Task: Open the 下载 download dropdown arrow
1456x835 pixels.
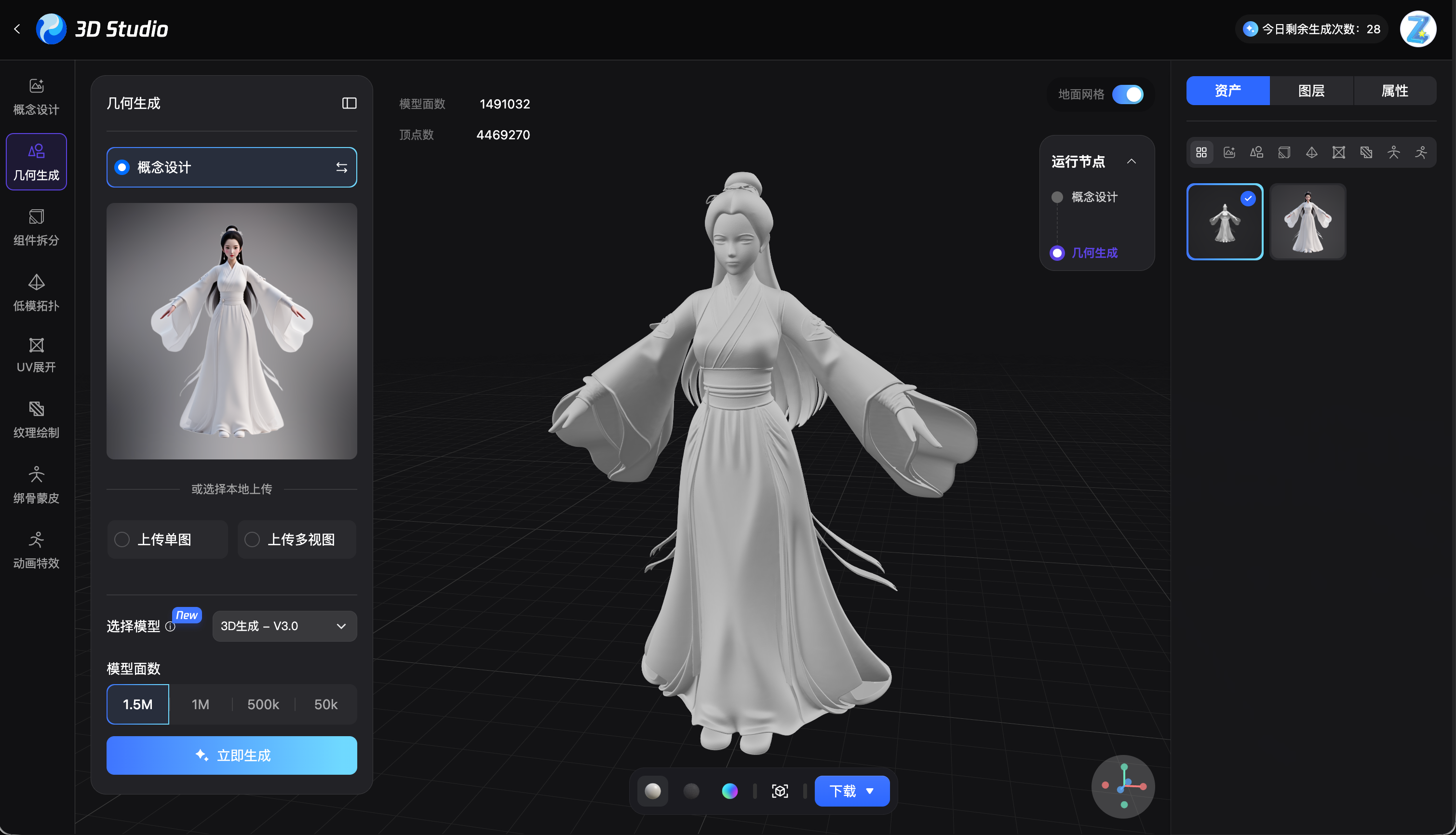Action: coord(870,791)
